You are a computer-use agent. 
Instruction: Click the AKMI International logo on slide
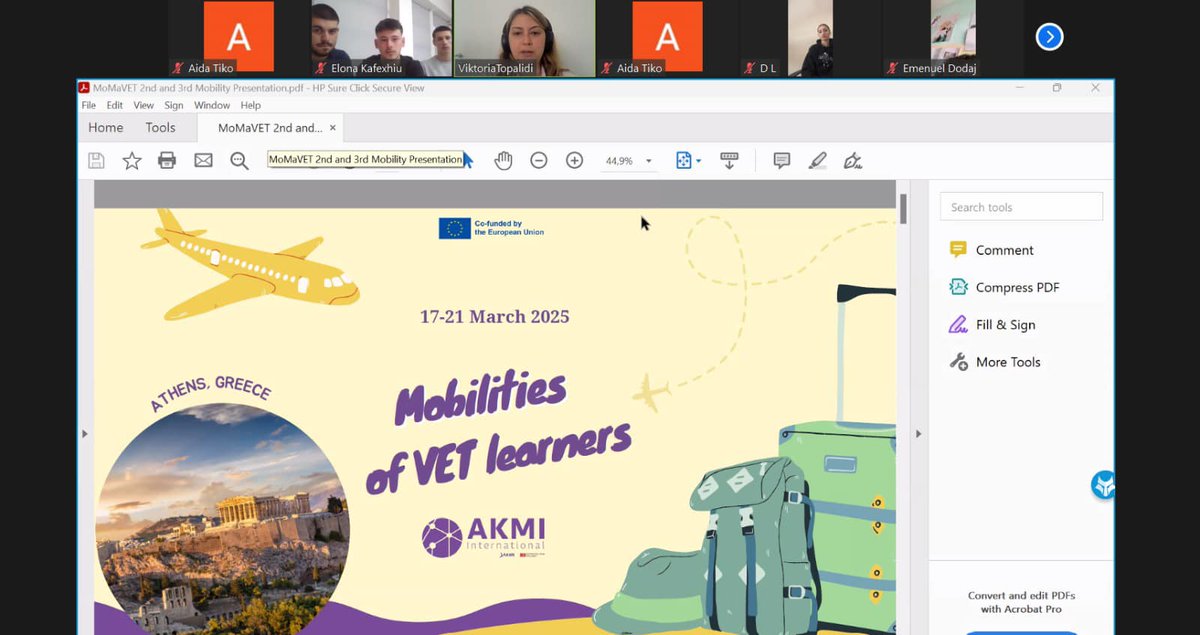pos(484,538)
